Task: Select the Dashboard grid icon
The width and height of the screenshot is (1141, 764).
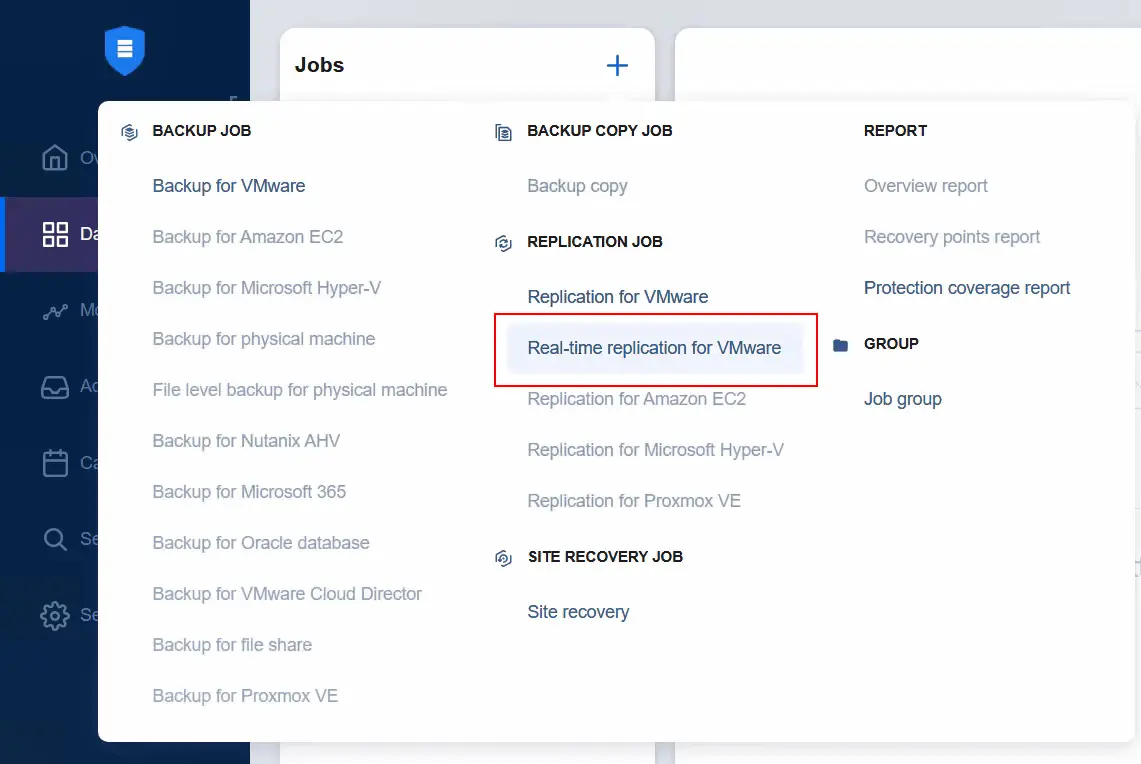Action: coord(54,234)
